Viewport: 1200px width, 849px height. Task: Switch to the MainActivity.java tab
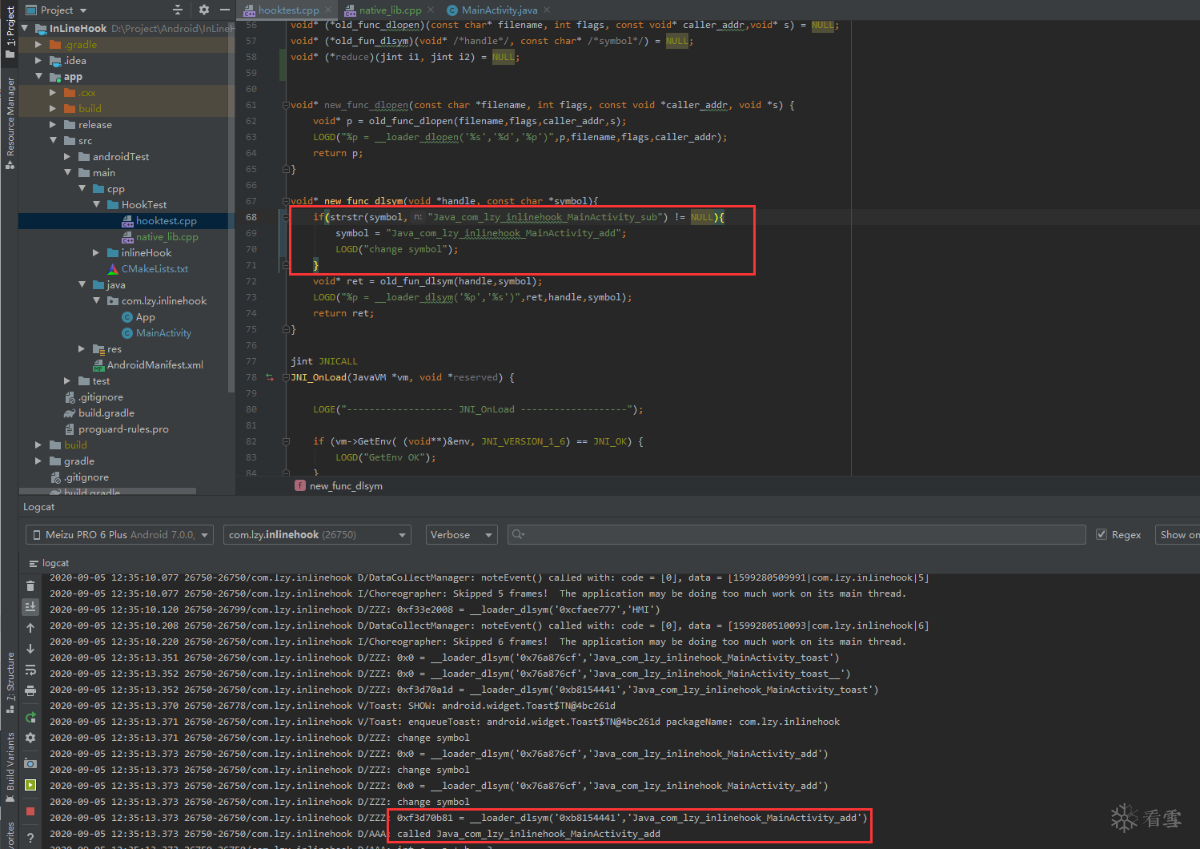point(499,10)
